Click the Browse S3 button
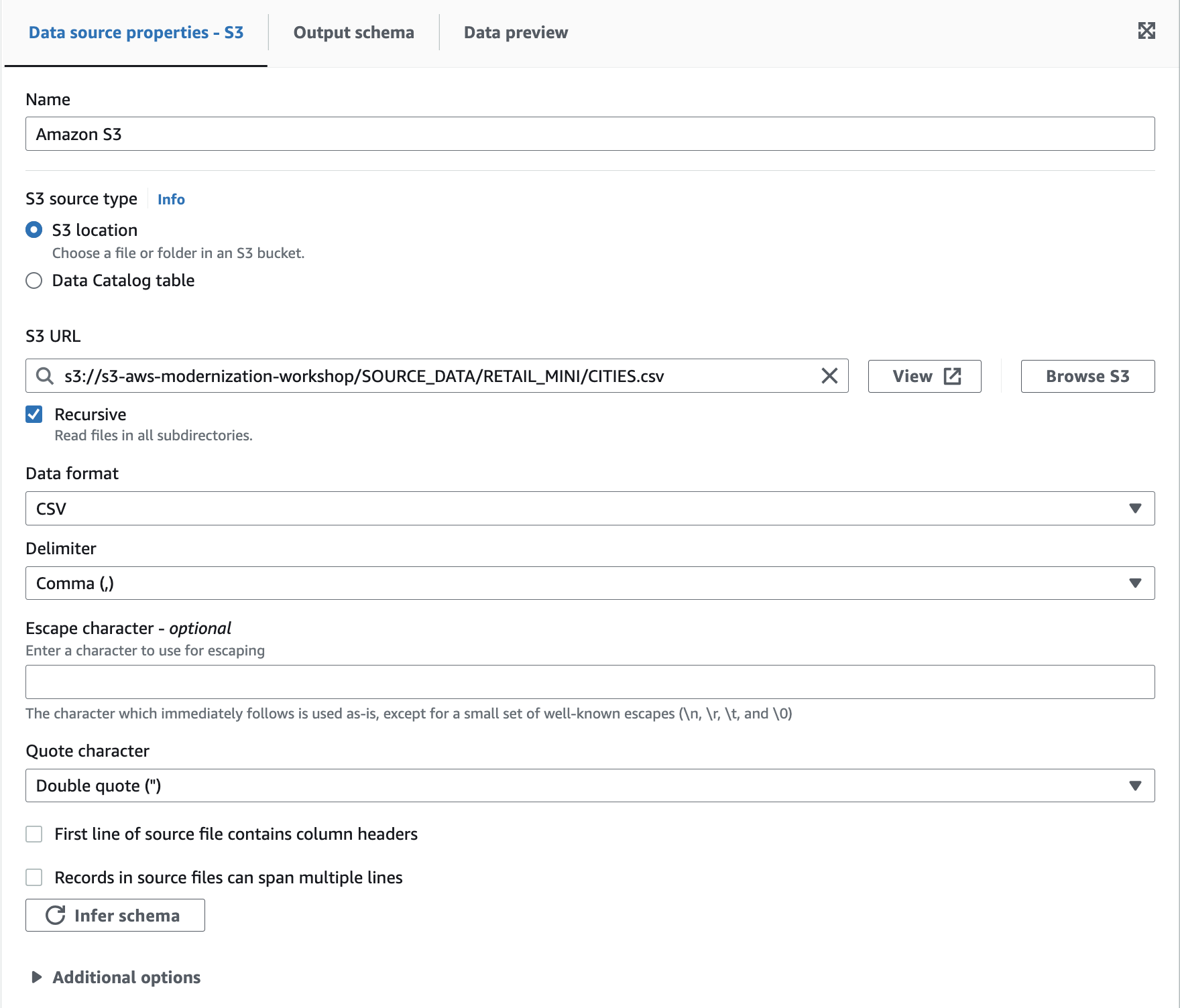This screenshot has width=1180, height=1008. pos(1087,376)
